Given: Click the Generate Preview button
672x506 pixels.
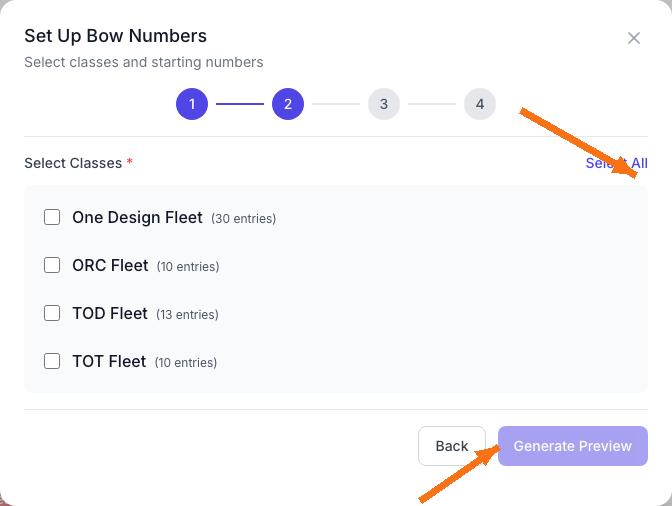Looking at the screenshot, I should click(x=572, y=446).
